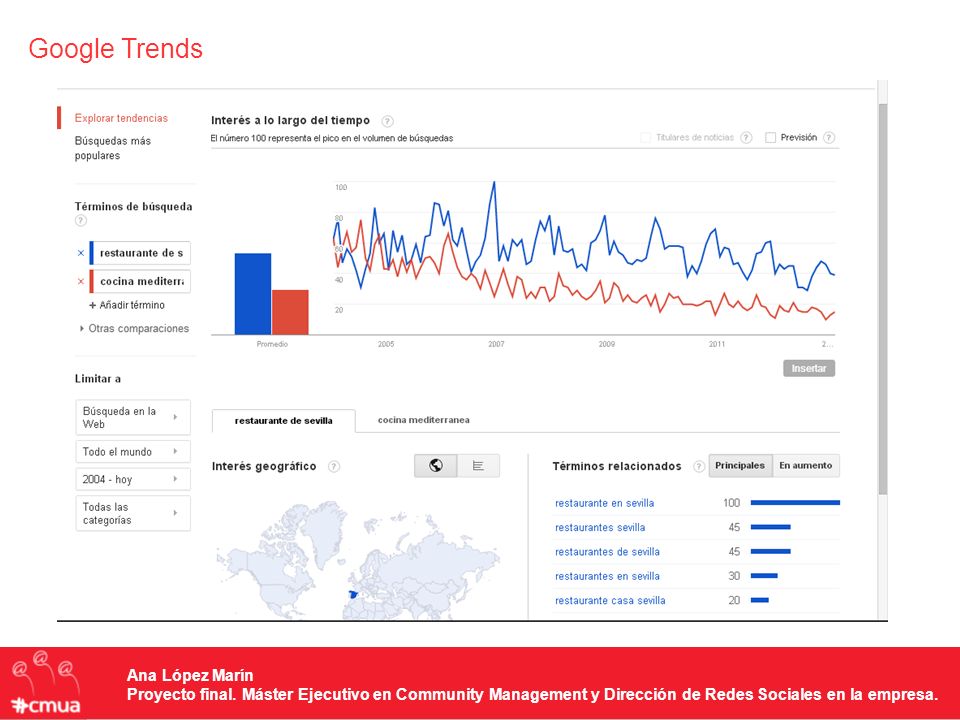
Task: Select the restaurante de sevilla tab
Action: (283, 421)
